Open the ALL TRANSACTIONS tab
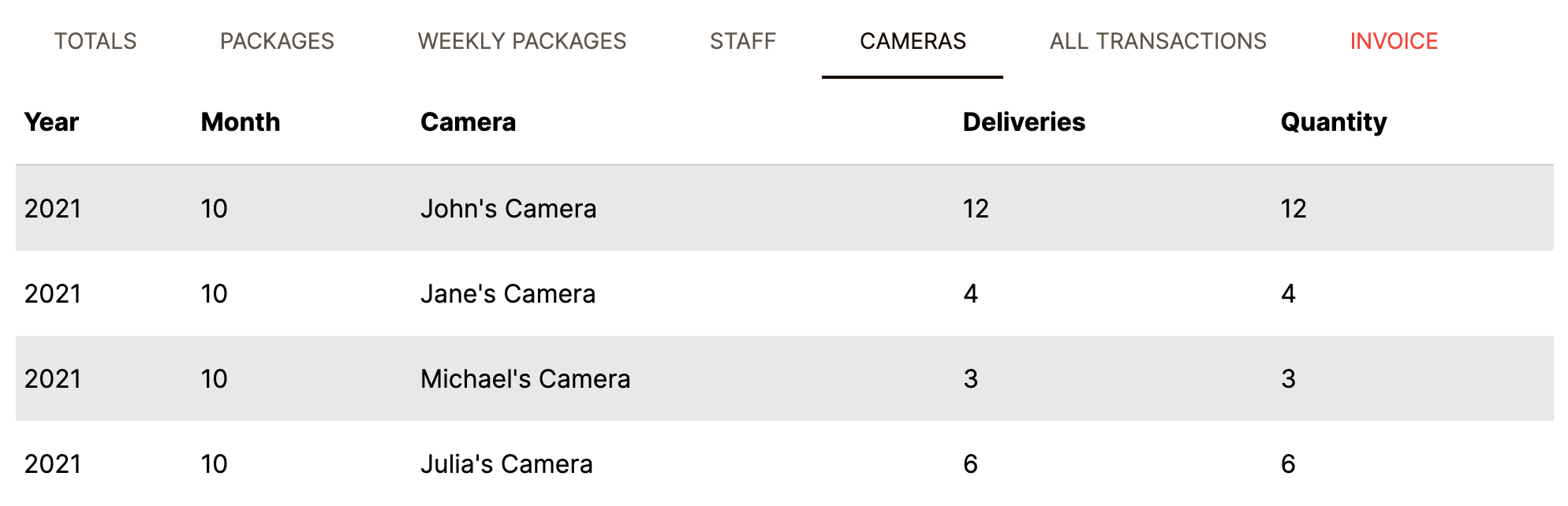 point(1158,41)
